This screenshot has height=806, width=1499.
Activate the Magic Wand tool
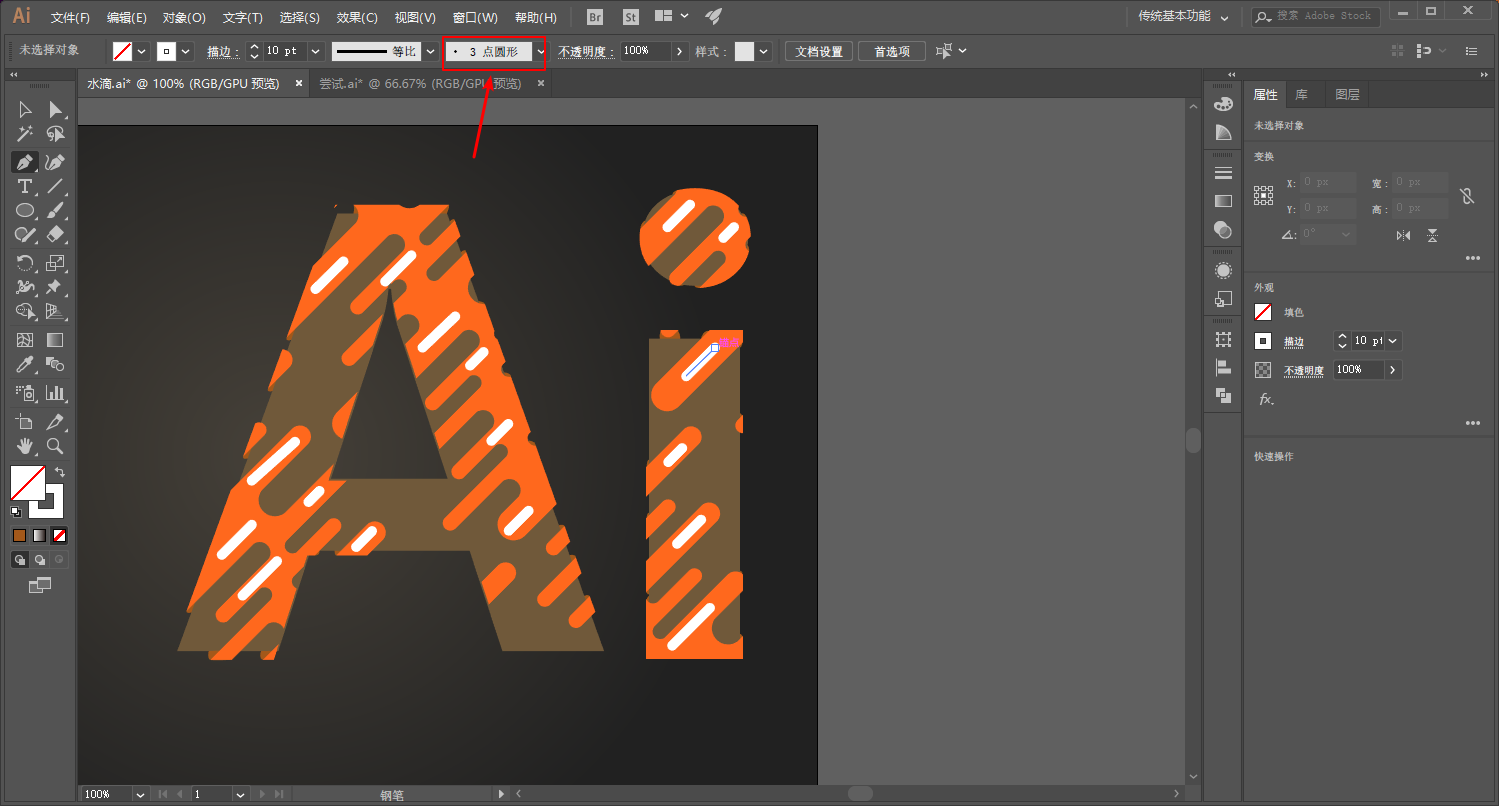click(x=25, y=135)
